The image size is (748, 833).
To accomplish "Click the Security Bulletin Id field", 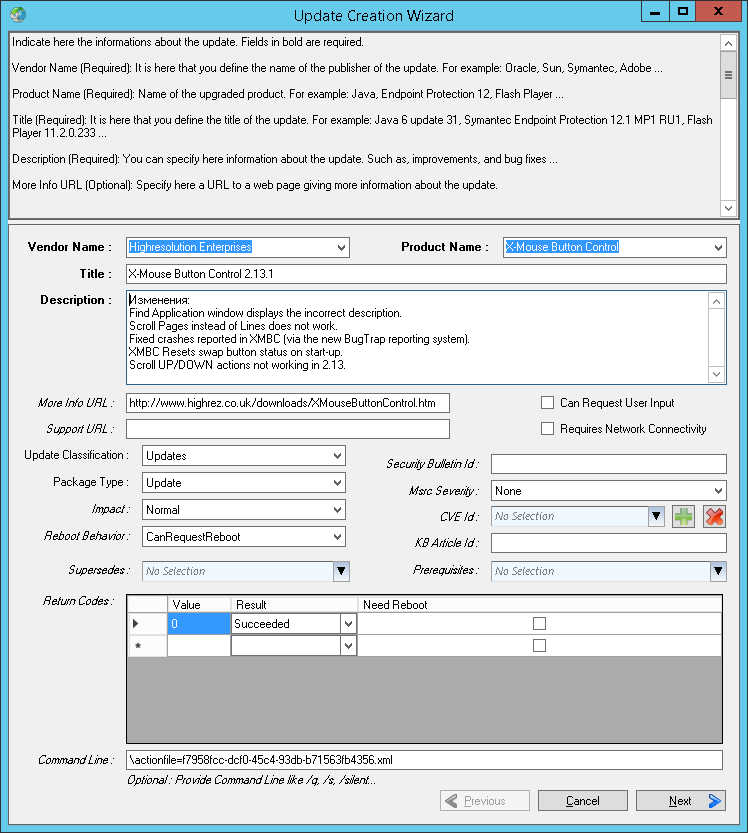I will click(609, 464).
